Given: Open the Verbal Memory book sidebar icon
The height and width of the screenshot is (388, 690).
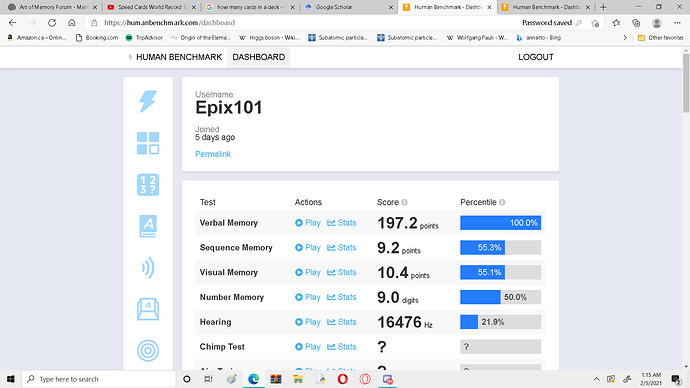Looking at the screenshot, I should pyautogui.click(x=148, y=226).
